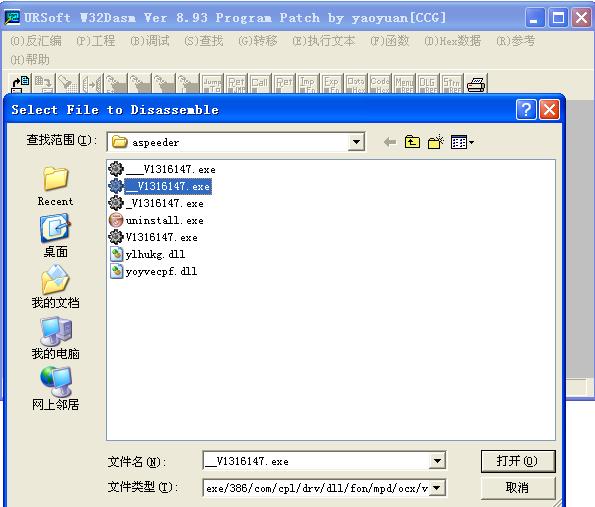Close the Select File to Disassemble dialog
This screenshot has height=507, width=595.
(549, 110)
